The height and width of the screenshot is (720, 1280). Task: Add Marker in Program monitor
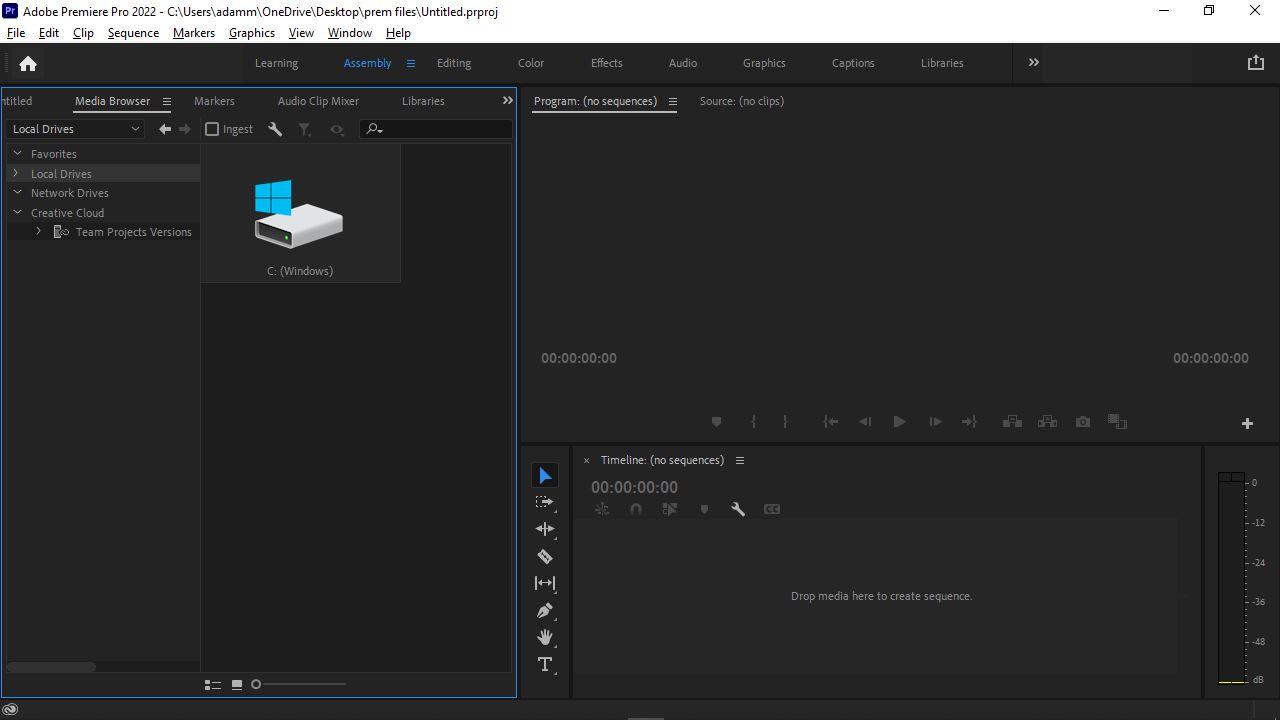(716, 422)
